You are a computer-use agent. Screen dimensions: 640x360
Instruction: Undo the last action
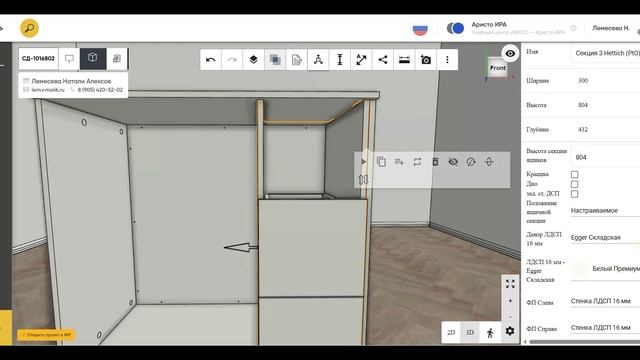click(211, 60)
